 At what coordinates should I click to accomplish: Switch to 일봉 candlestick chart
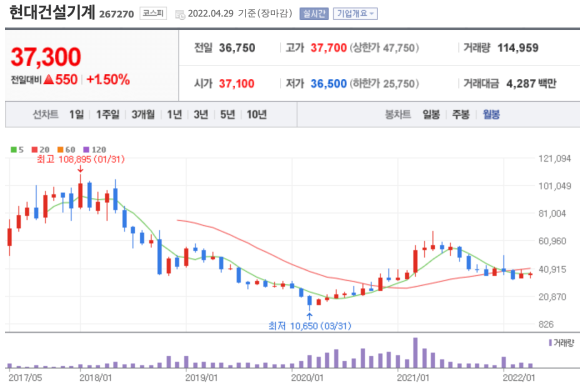431,115
